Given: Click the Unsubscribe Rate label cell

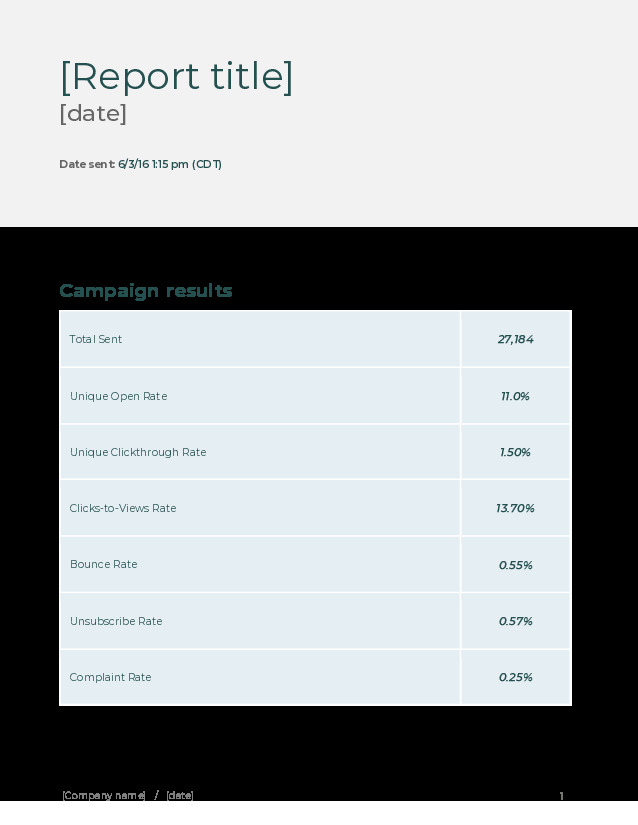Looking at the screenshot, I should pos(116,622).
